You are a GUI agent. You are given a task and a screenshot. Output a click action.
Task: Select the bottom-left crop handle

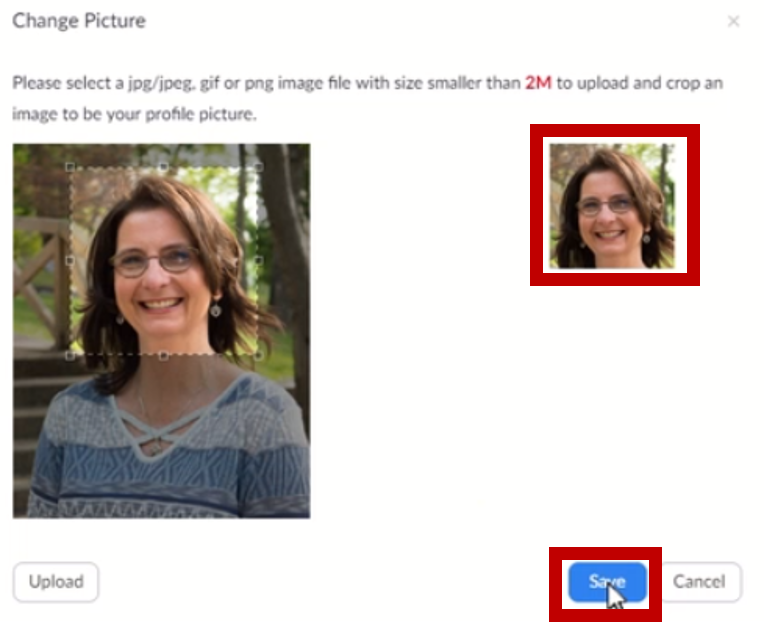[x=70, y=356]
